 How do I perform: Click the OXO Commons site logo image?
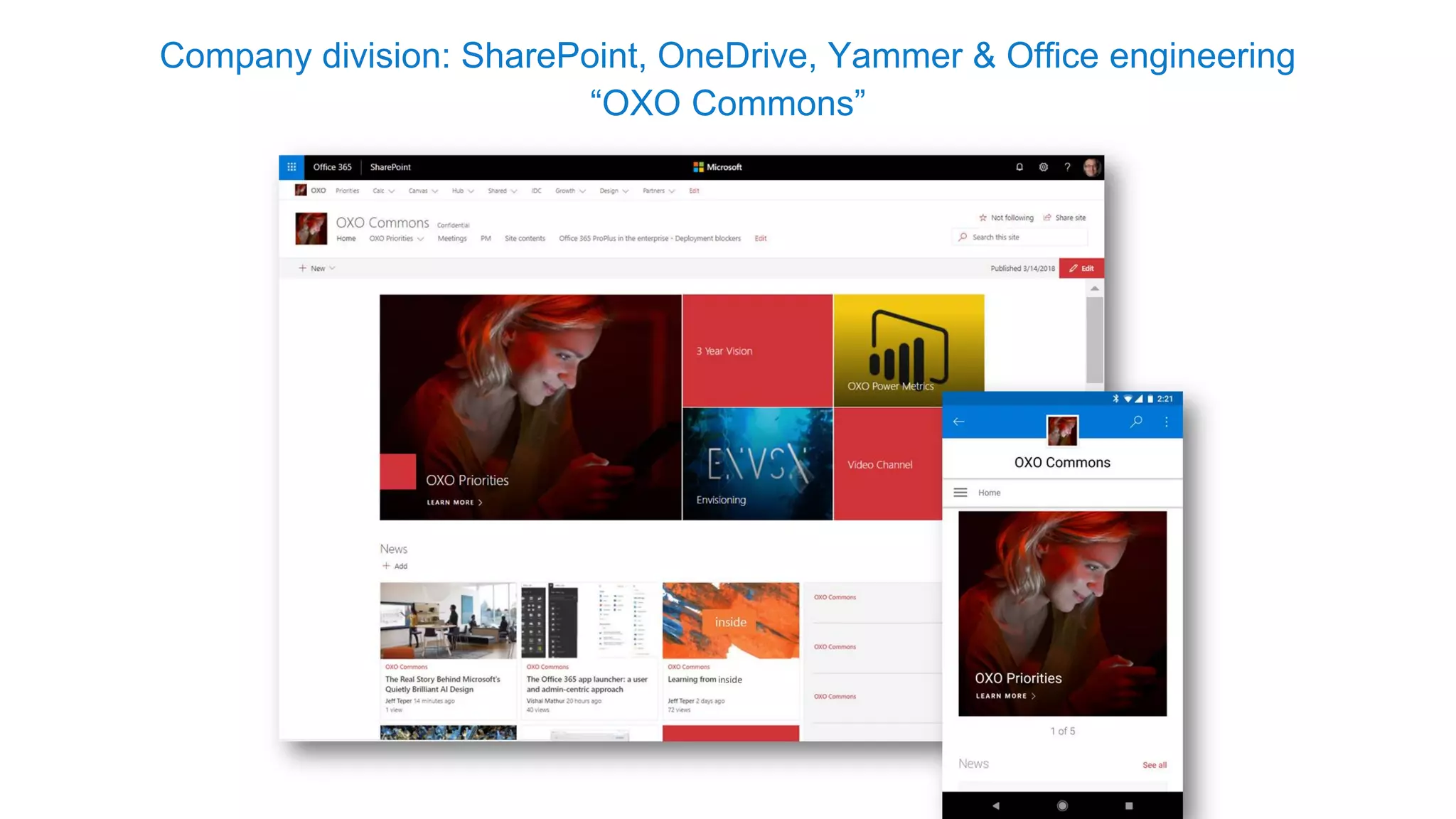311,229
